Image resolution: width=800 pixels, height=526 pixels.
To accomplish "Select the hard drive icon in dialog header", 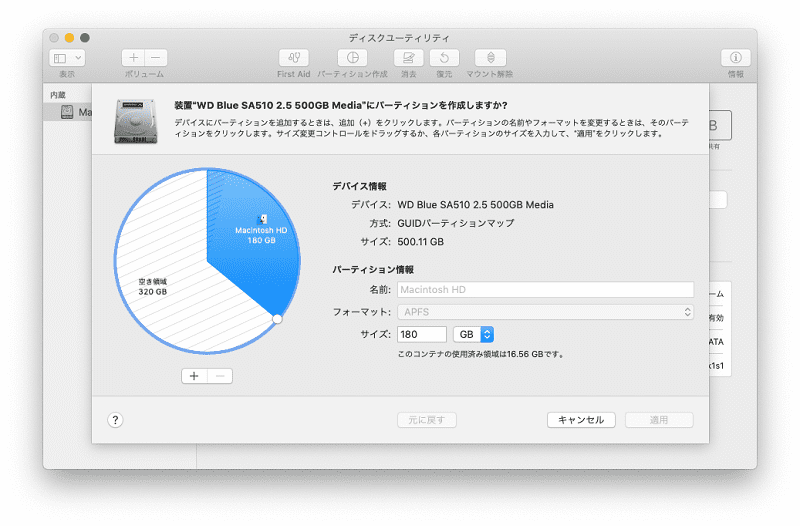I will [x=135, y=121].
